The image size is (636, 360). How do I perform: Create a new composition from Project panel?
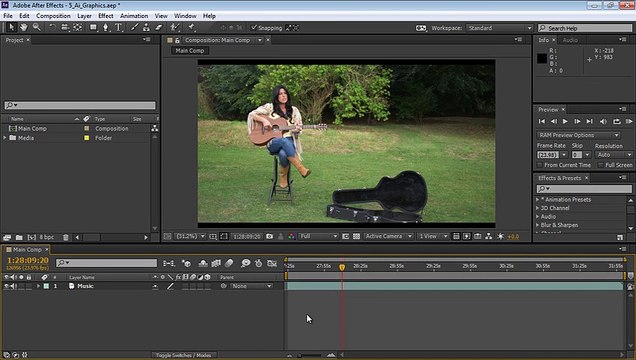click(x=32, y=237)
